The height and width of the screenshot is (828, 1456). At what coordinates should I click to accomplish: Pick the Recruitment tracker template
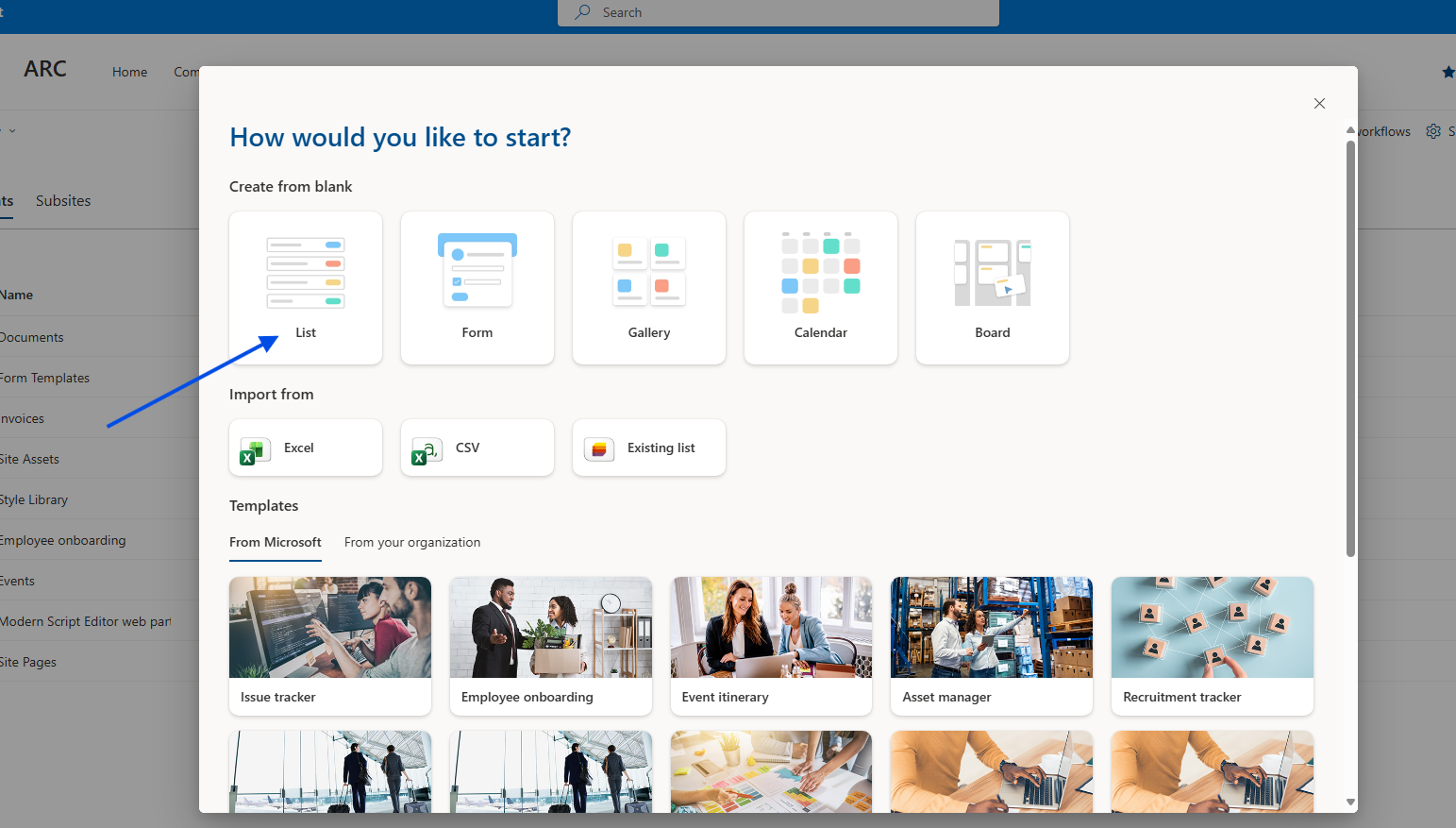(x=1213, y=646)
